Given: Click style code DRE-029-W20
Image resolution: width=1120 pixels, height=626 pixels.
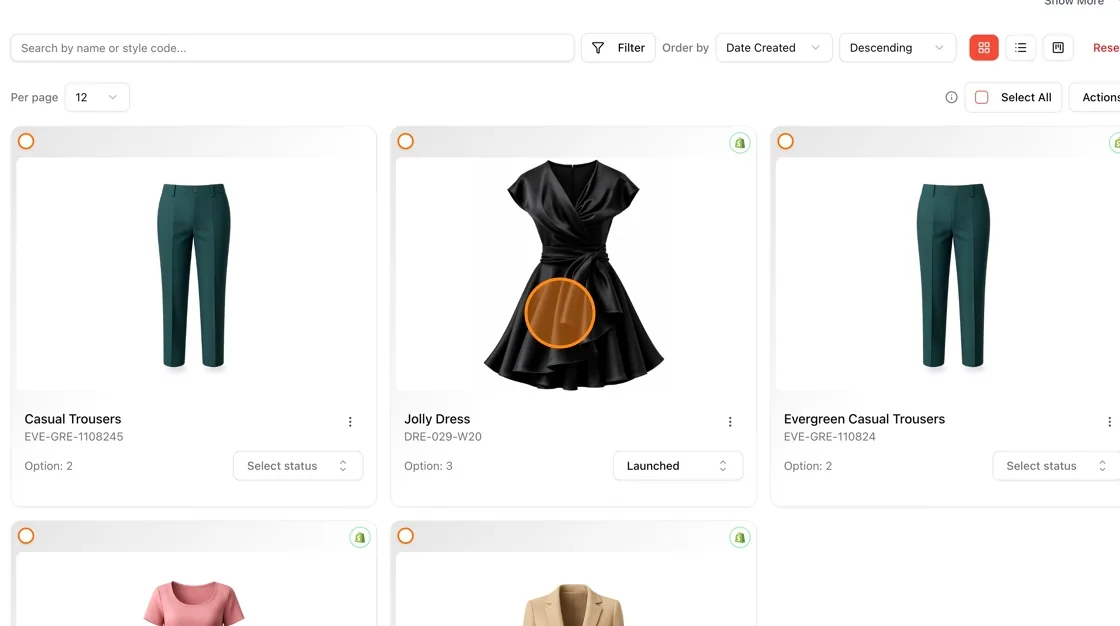Looking at the screenshot, I should tap(443, 437).
